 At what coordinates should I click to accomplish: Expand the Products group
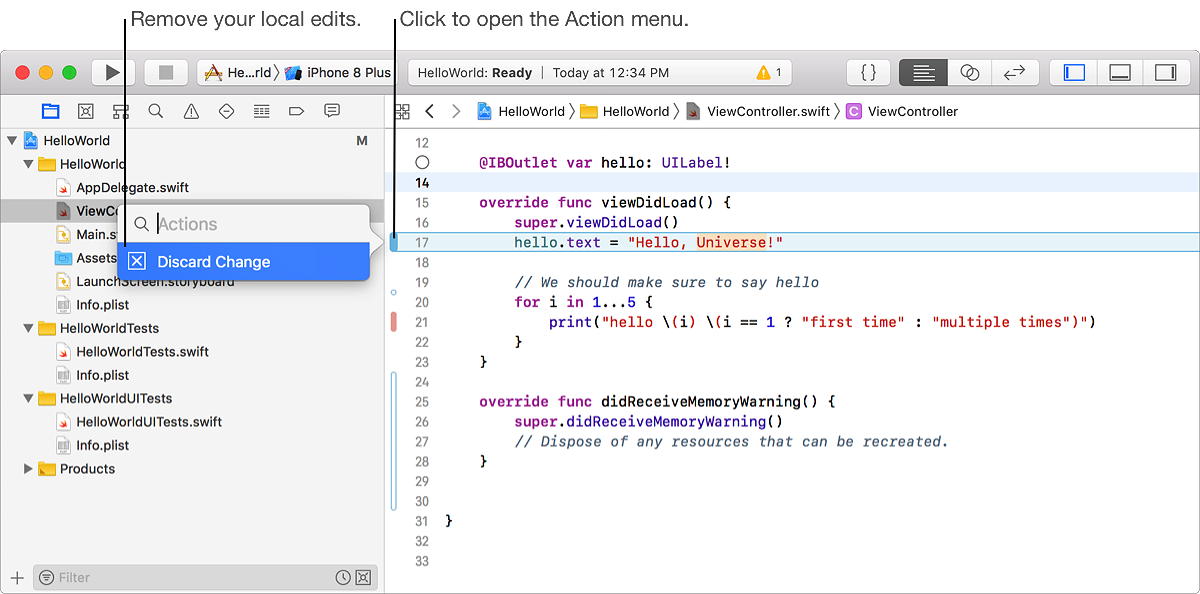(29, 469)
